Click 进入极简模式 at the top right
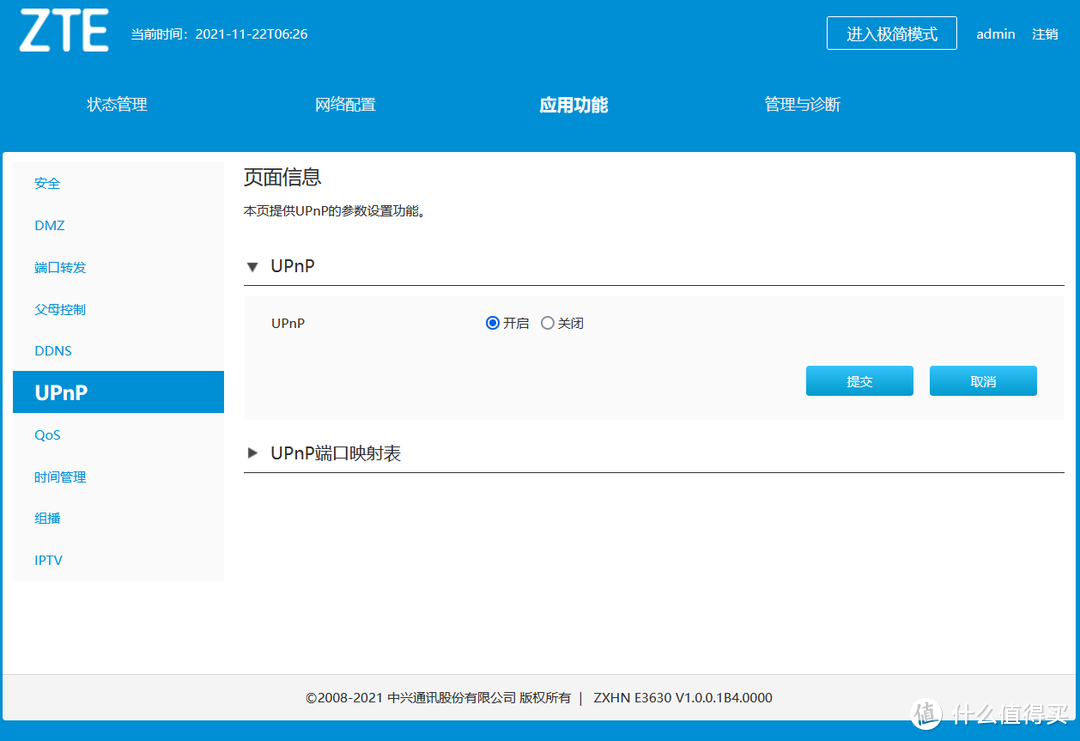1080x741 pixels. [891, 33]
